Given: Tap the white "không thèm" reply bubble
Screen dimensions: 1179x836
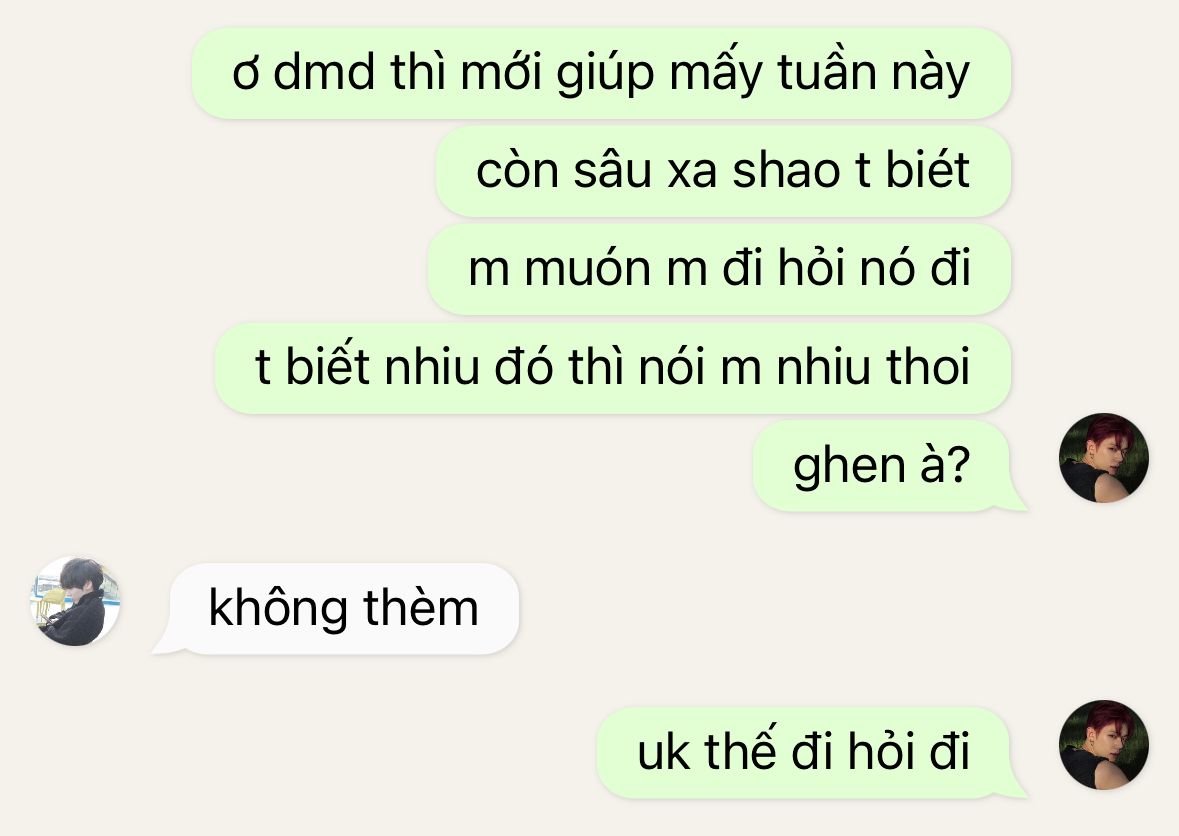Looking at the screenshot, I should tap(335, 609).
